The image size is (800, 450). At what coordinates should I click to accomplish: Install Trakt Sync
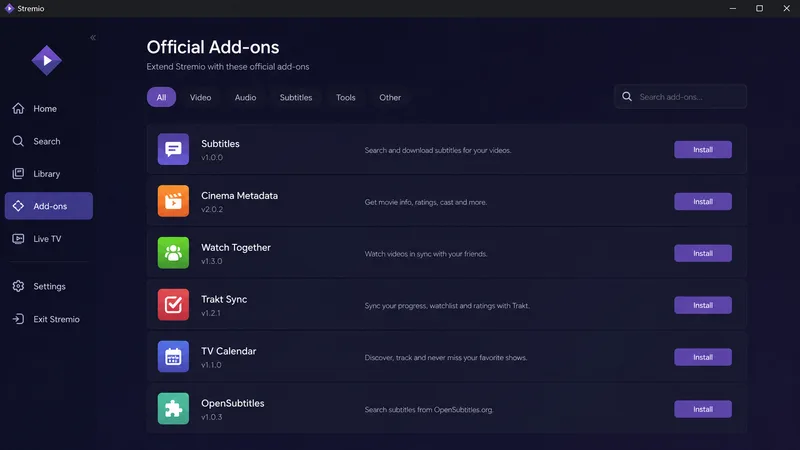[703, 305]
